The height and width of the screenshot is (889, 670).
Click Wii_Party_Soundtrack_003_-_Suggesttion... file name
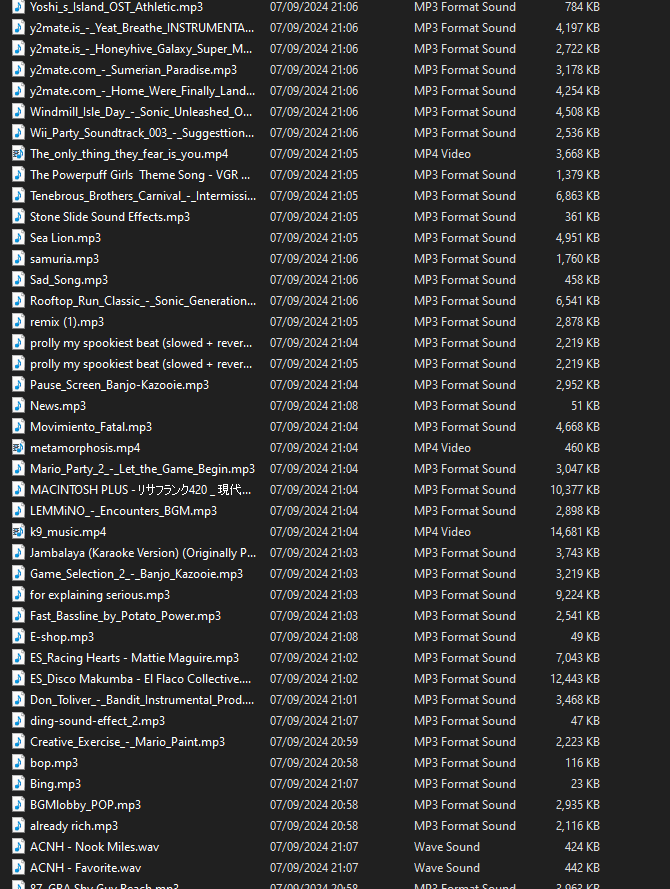coord(142,133)
